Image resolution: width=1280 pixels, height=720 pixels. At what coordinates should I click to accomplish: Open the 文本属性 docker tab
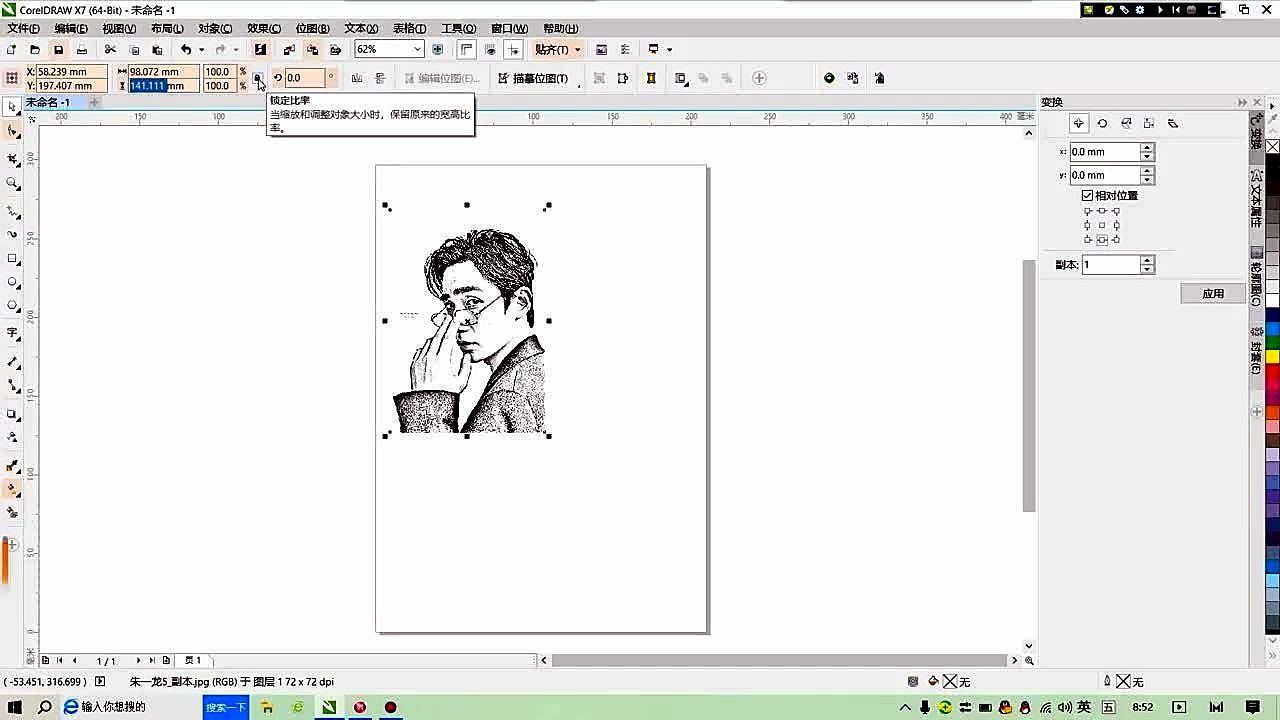1257,200
